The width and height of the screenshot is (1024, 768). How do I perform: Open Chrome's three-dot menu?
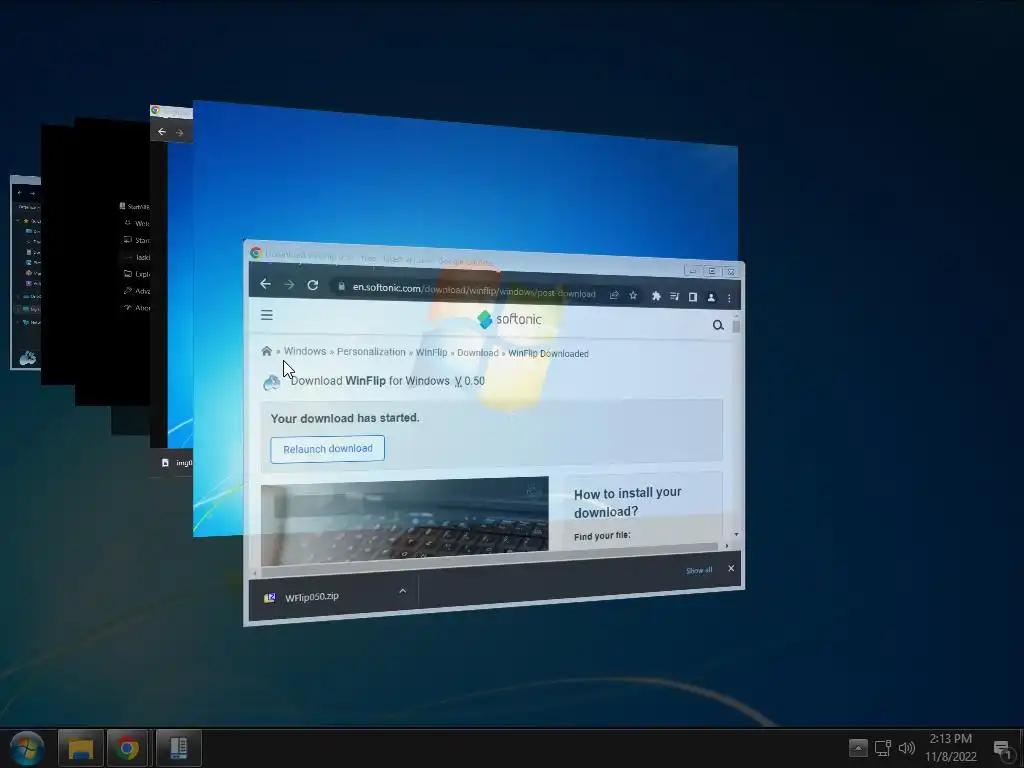(729, 298)
